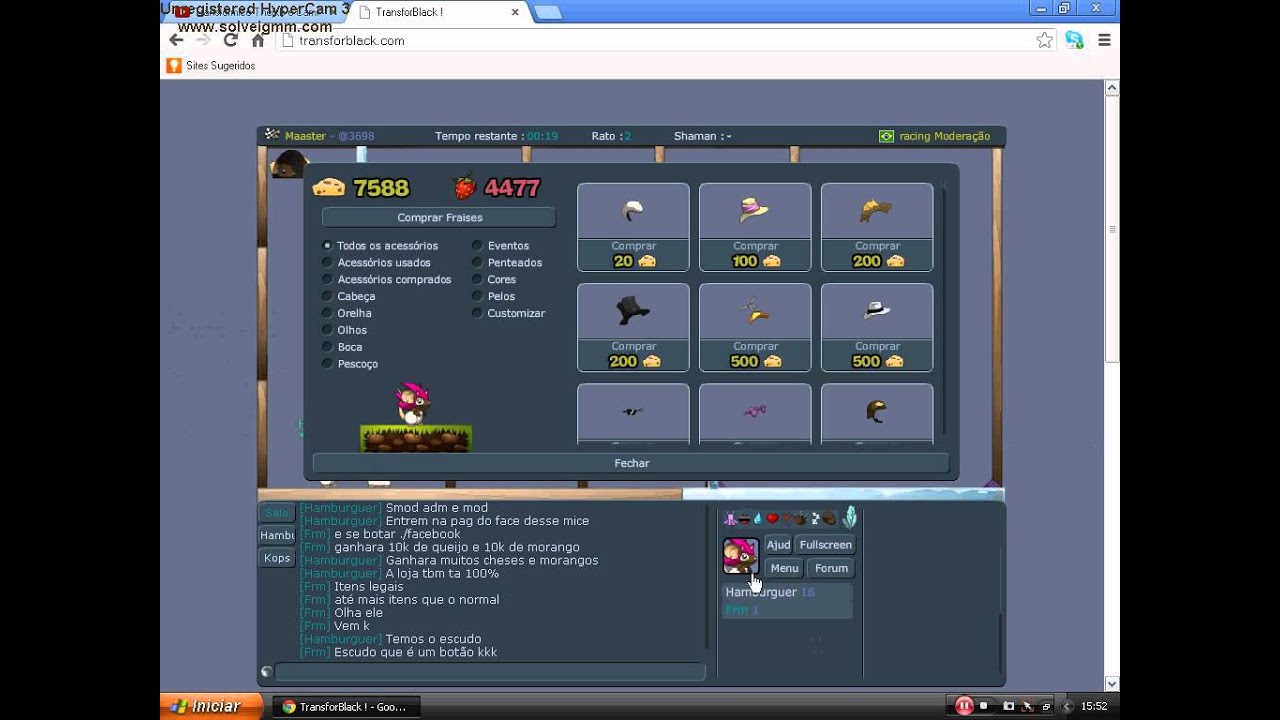Click the white Zz sleep emote
The width and height of the screenshot is (1280, 720).
(815, 518)
